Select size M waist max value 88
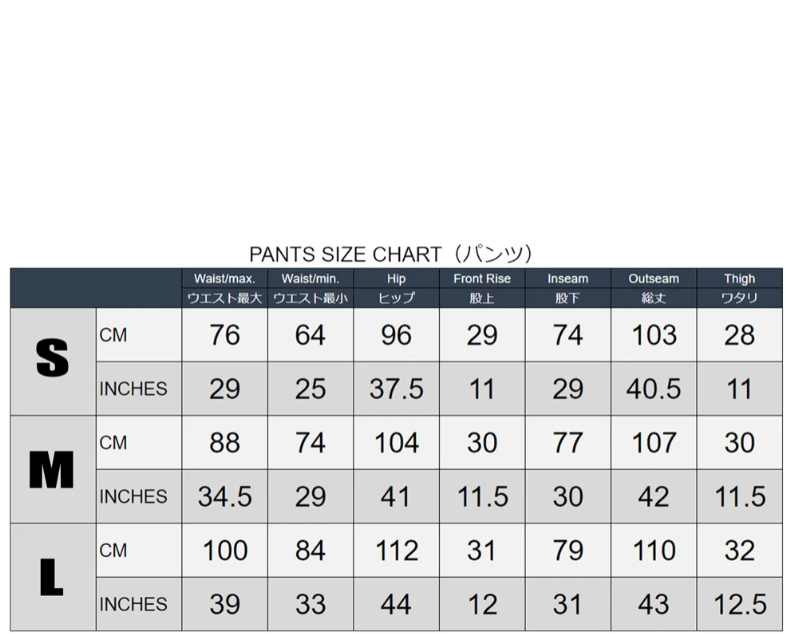Screen dimensions: 792x634 pyautogui.click(x=224, y=443)
